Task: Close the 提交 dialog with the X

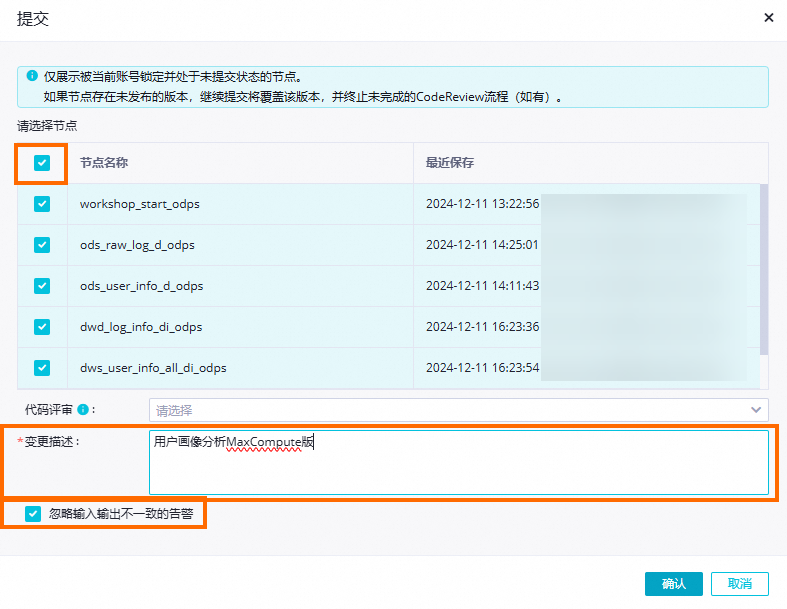Action: point(768,18)
